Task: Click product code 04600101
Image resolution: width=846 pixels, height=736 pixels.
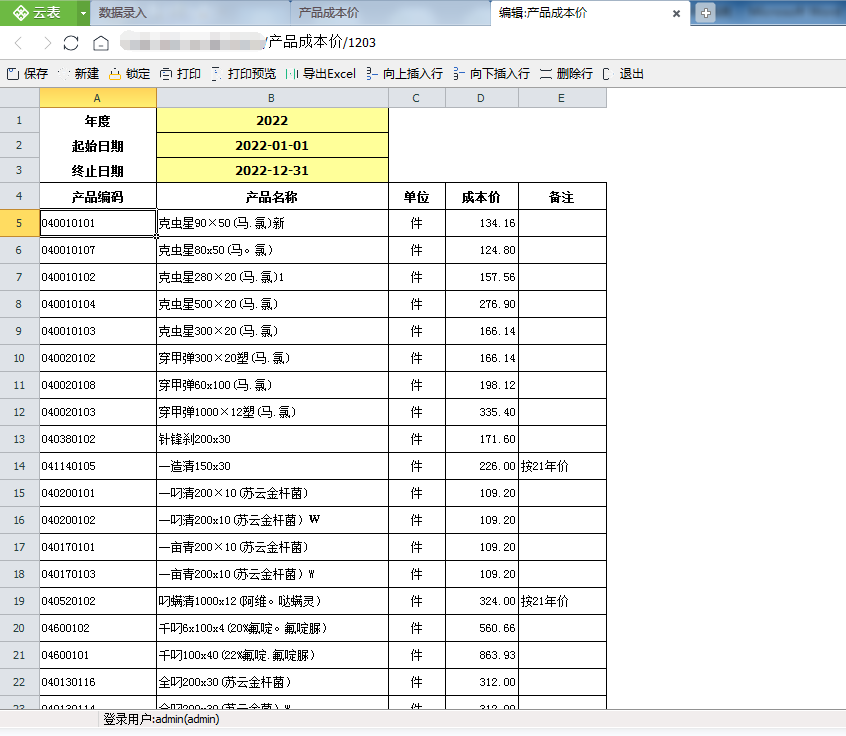Action: [x=98, y=655]
